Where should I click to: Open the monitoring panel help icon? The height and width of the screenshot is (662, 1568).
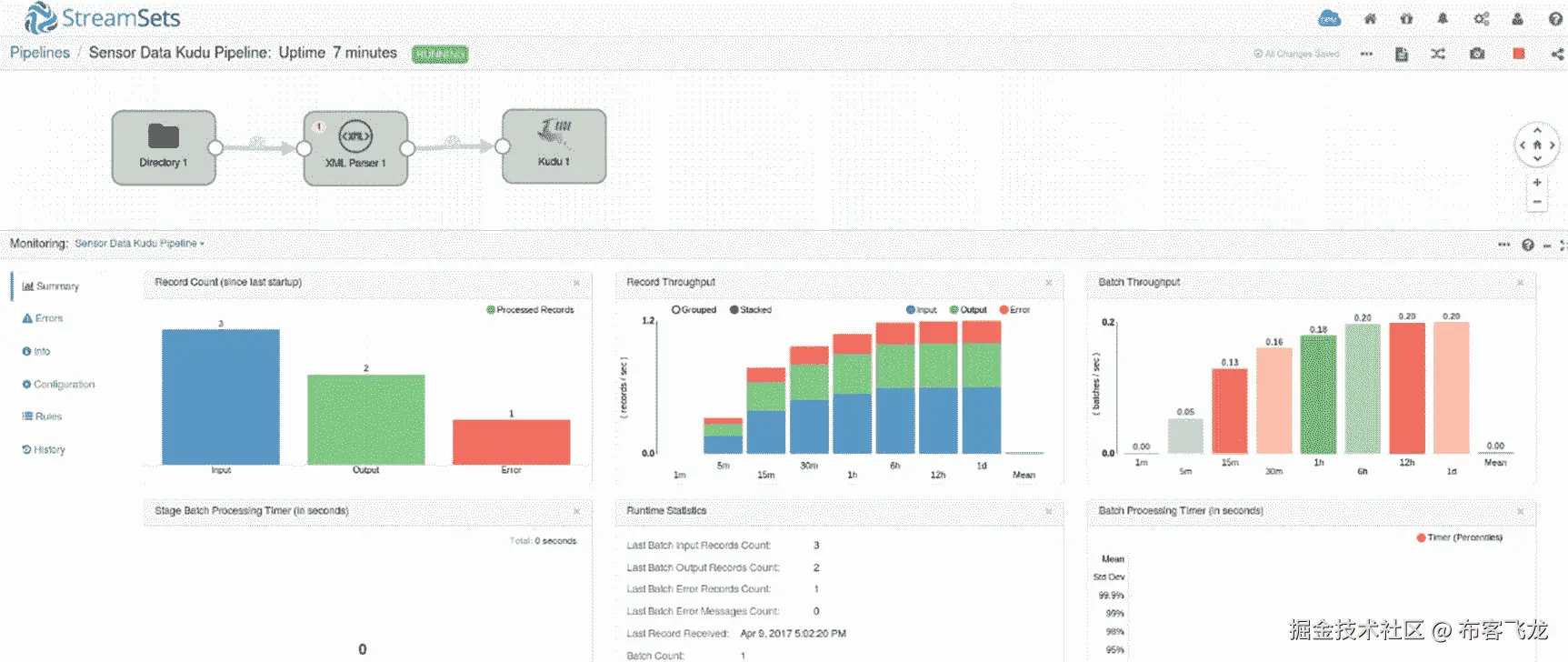(1528, 245)
